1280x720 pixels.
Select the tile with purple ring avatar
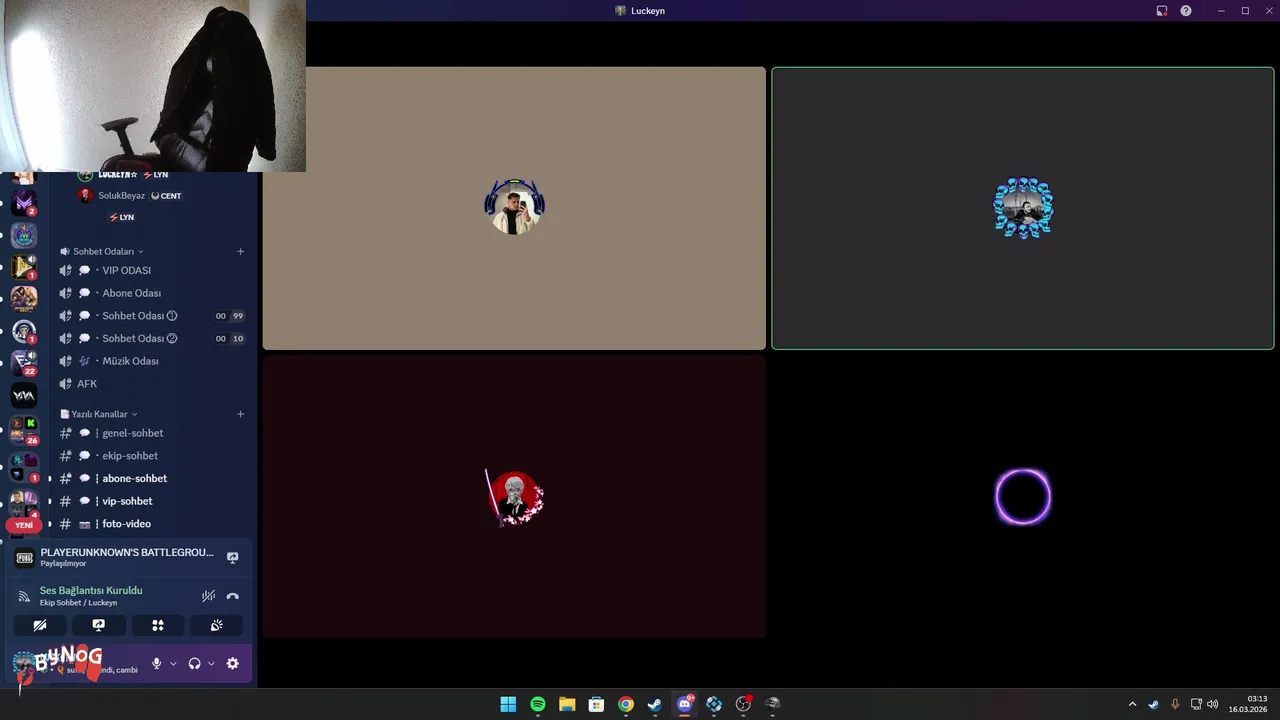point(1023,497)
